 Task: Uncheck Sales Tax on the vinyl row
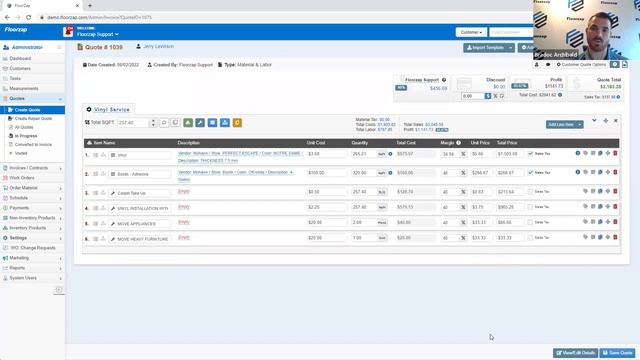click(x=530, y=154)
